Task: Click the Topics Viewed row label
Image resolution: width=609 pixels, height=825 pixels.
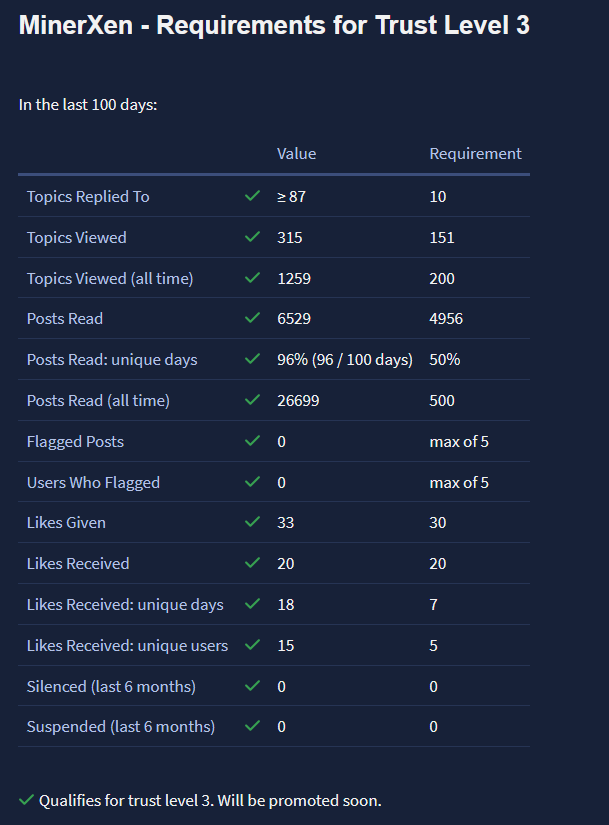Action: tap(77, 237)
